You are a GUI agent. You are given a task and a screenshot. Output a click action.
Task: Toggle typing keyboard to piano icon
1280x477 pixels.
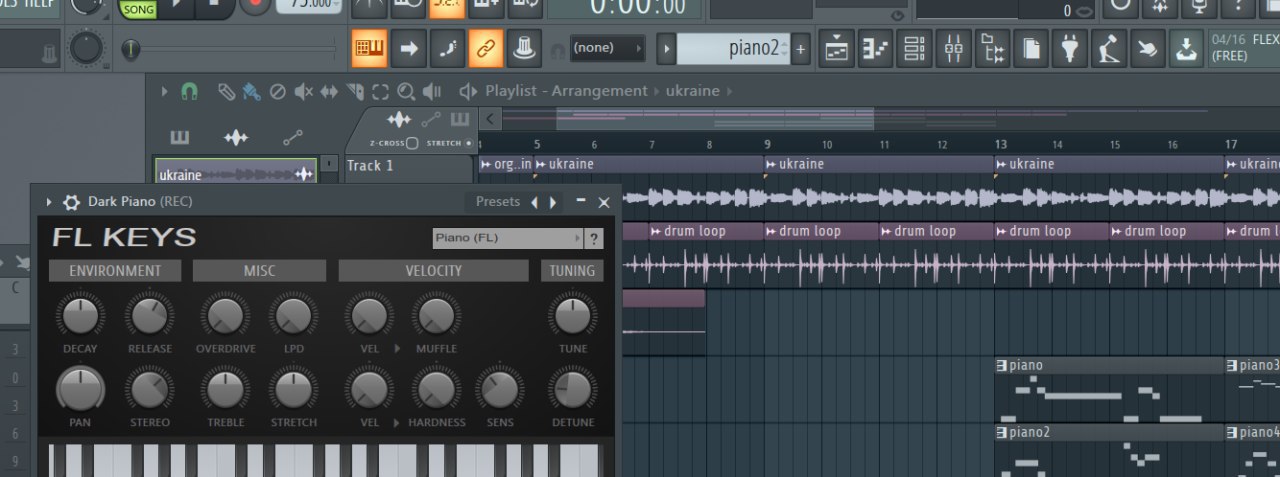pyautogui.click(x=369, y=48)
